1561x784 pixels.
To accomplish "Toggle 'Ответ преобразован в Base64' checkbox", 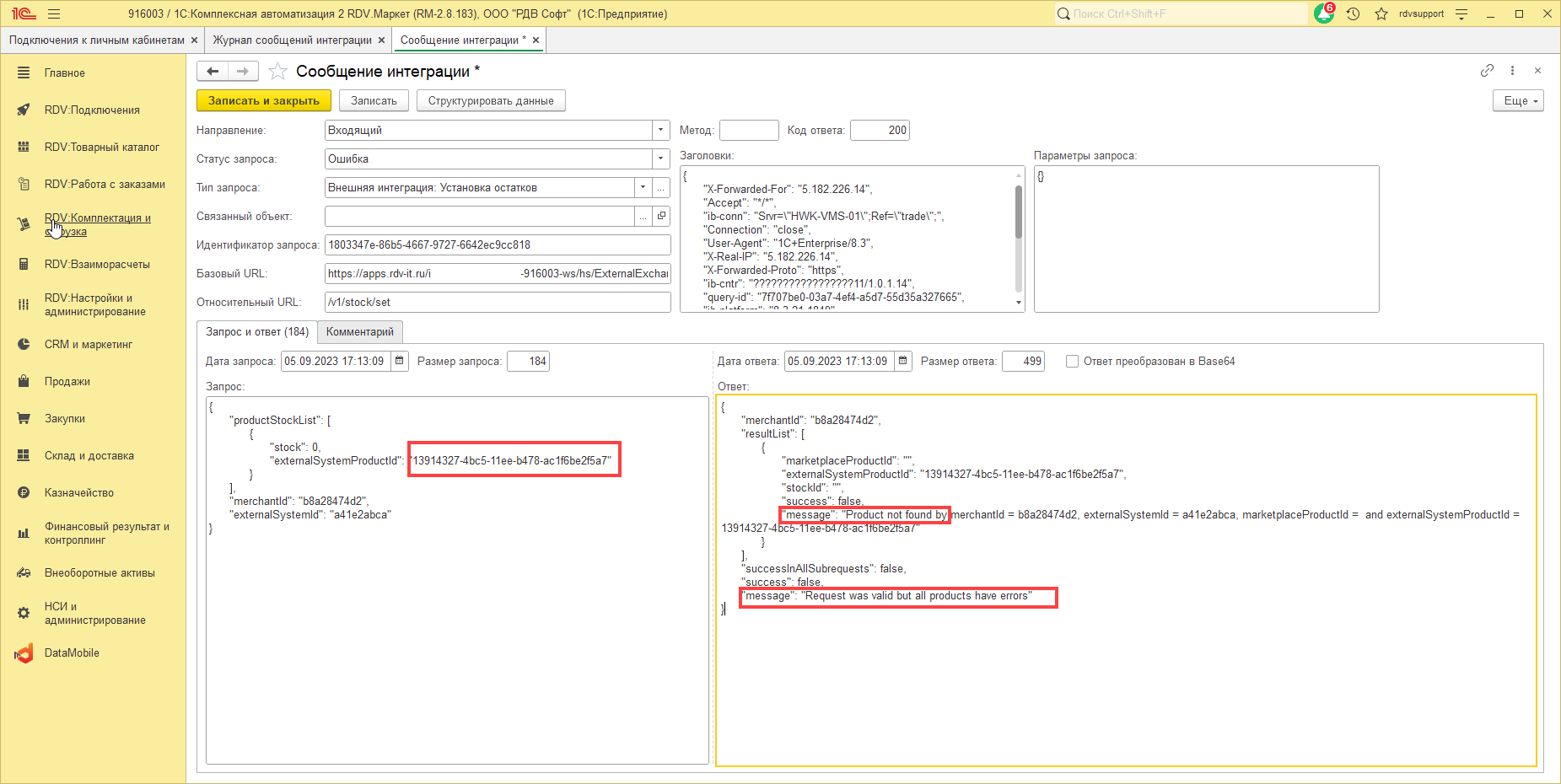I will pos(1073,362).
